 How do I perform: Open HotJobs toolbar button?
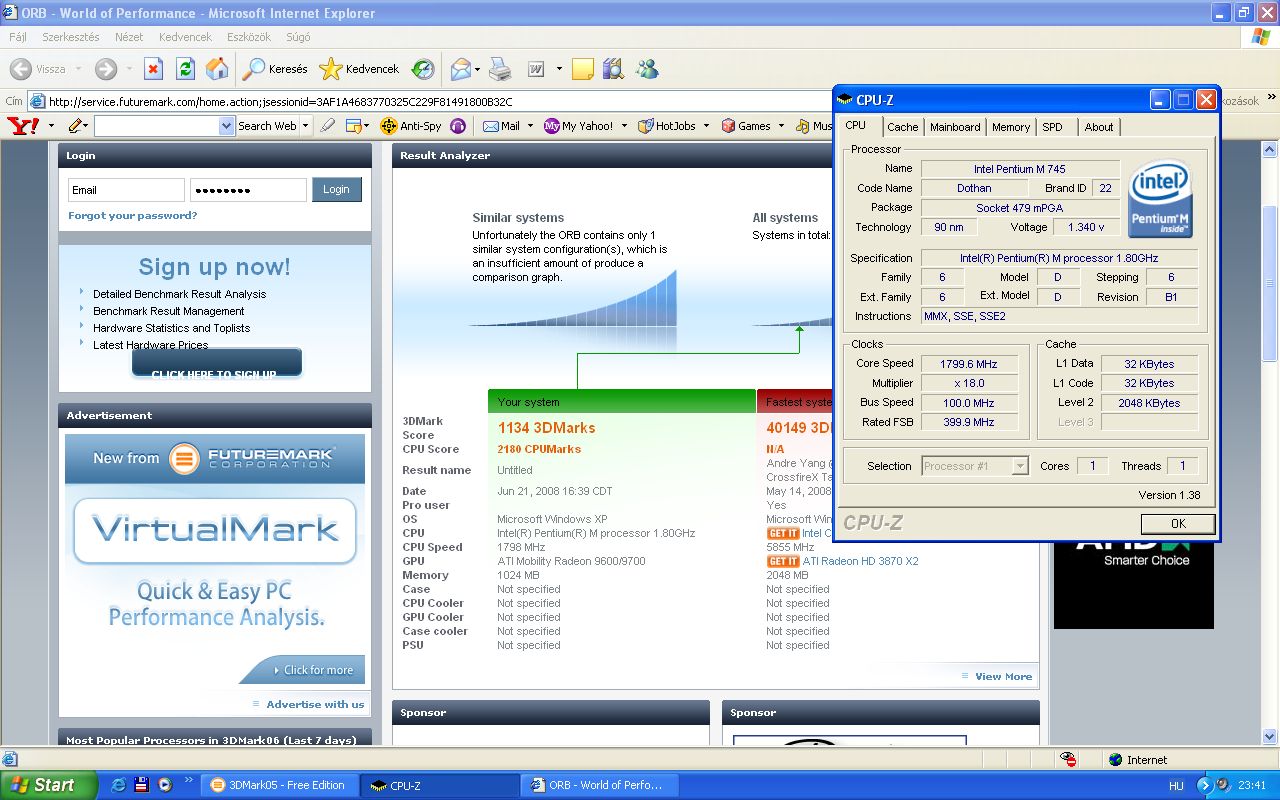667,126
